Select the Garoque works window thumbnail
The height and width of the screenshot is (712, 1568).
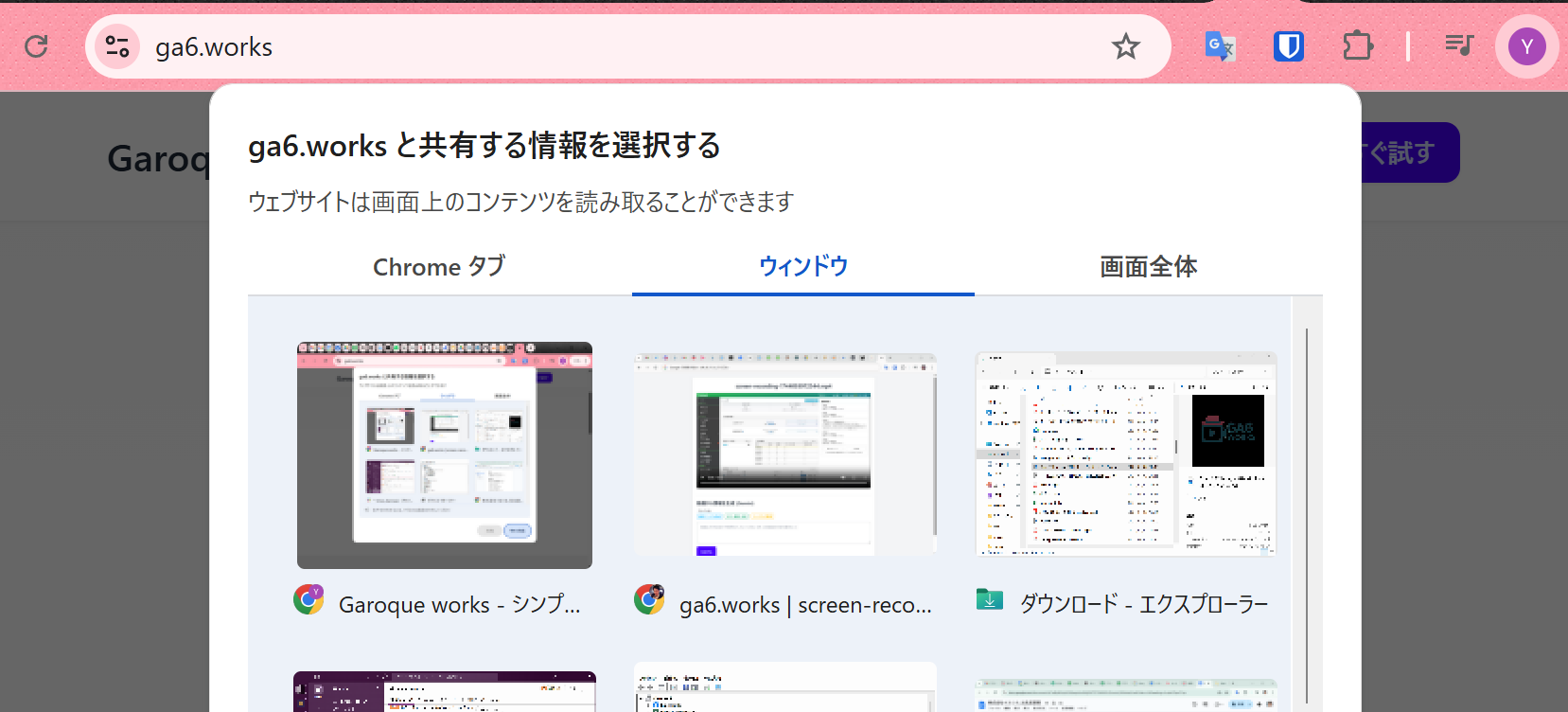point(445,455)
